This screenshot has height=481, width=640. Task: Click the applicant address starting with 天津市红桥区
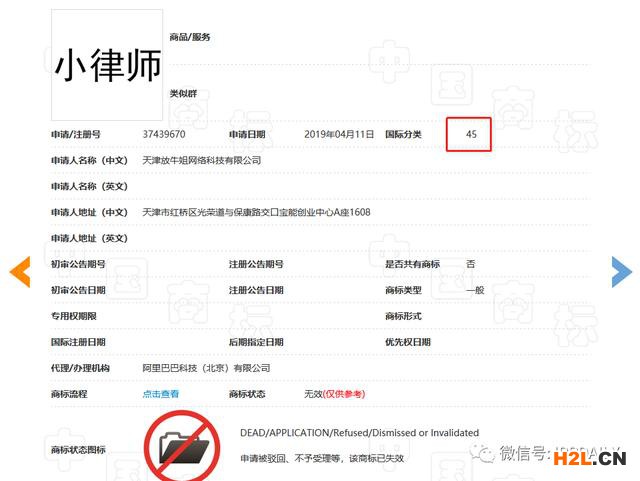pos(256,212)
